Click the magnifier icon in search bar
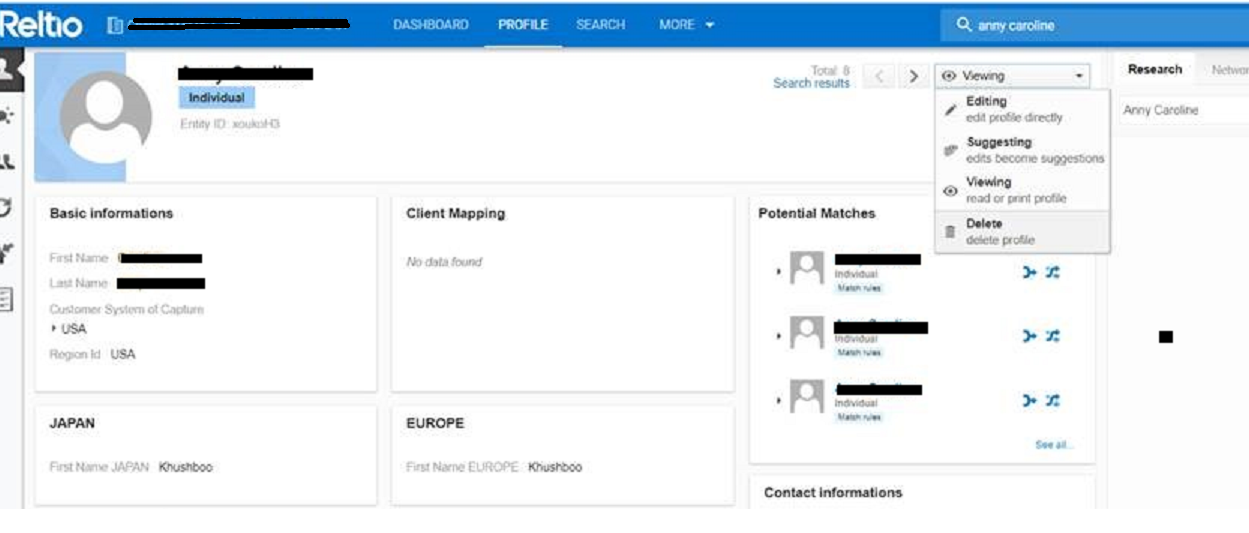Viewport: 1249px width, 533px height. [964, 25]
